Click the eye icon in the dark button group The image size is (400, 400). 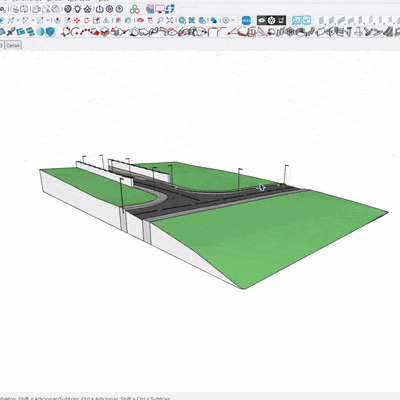coord(262,21)
